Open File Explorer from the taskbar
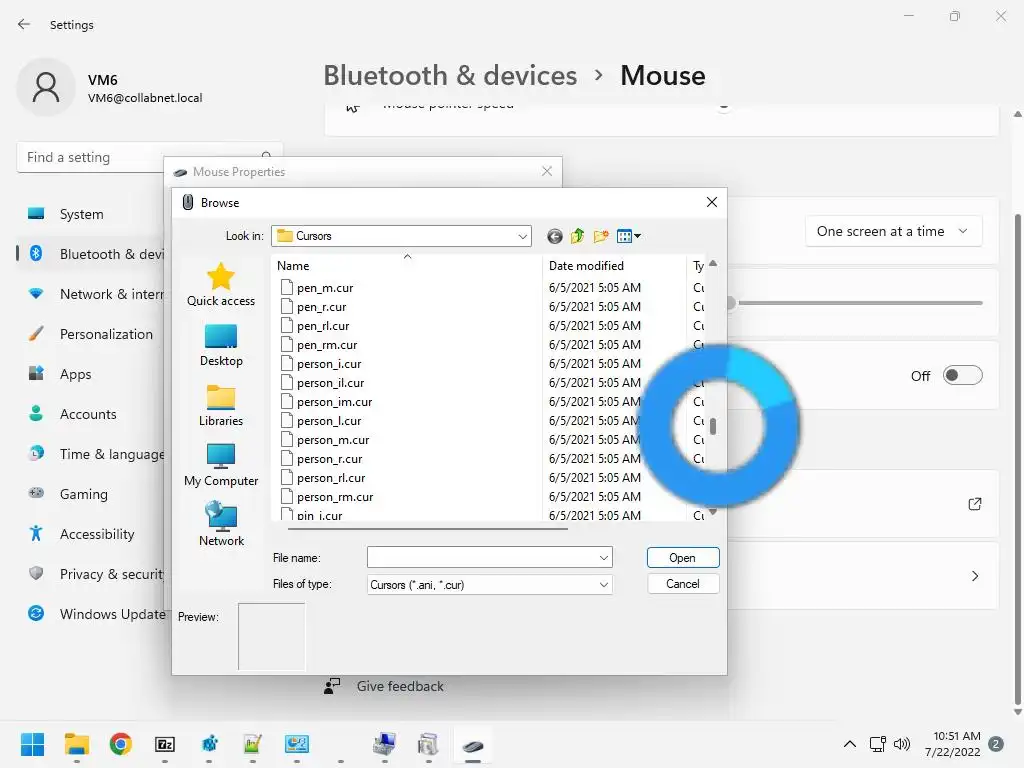This screenshot has width=1024, height=768. (77, 744)
